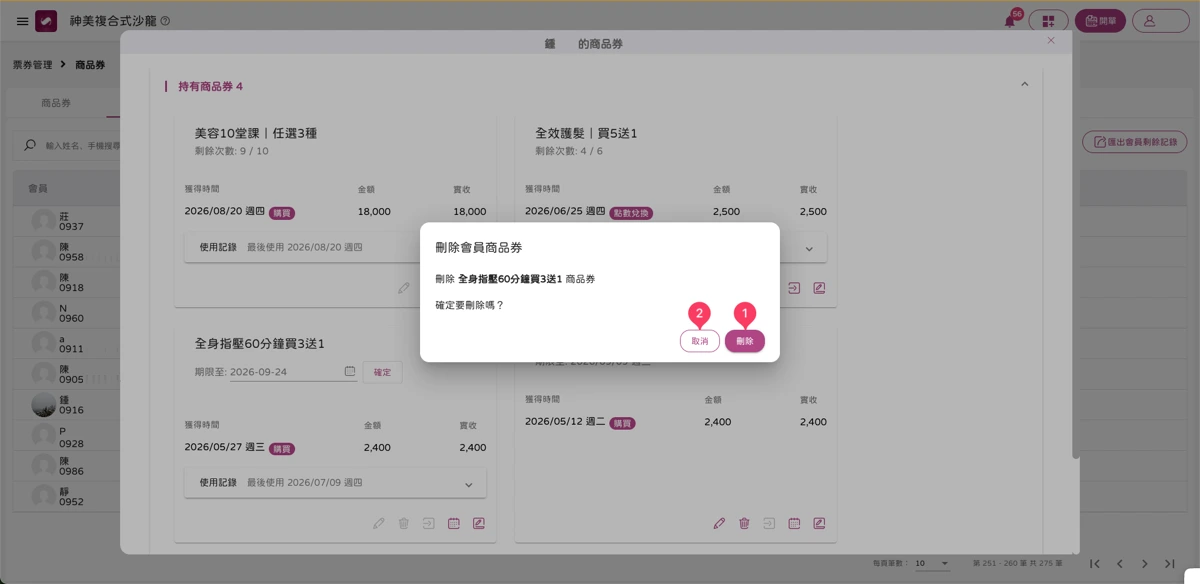Screen dimensions: 1200x584
Task: Select member row 陳 0918
Action: point(66,282)
